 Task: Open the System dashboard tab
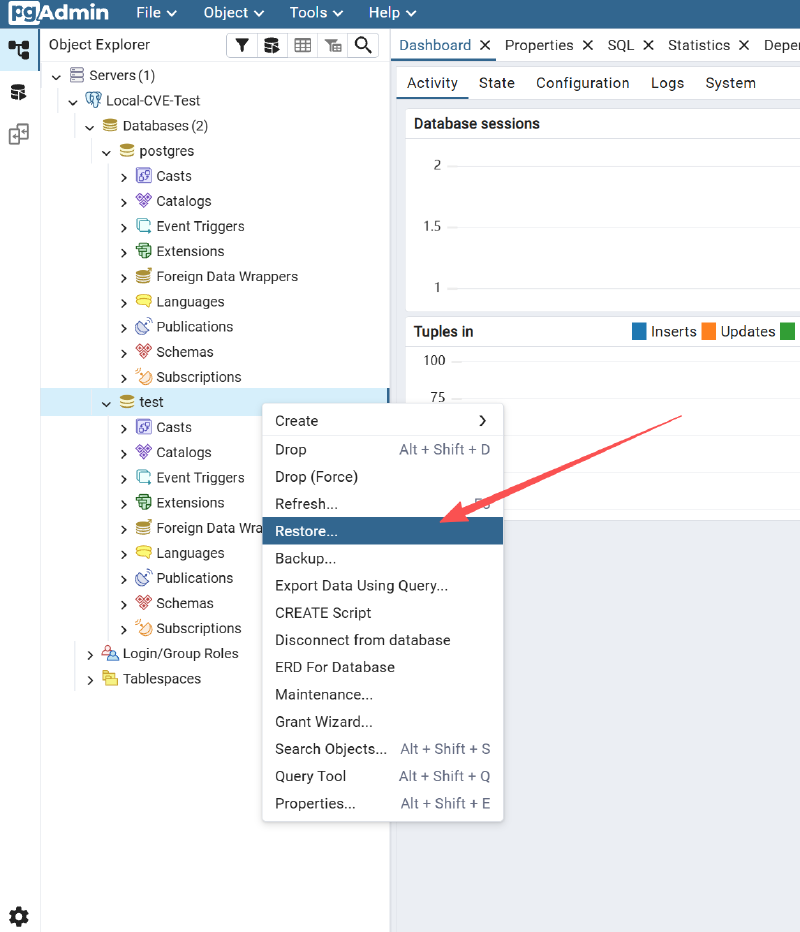pos(730,83)
